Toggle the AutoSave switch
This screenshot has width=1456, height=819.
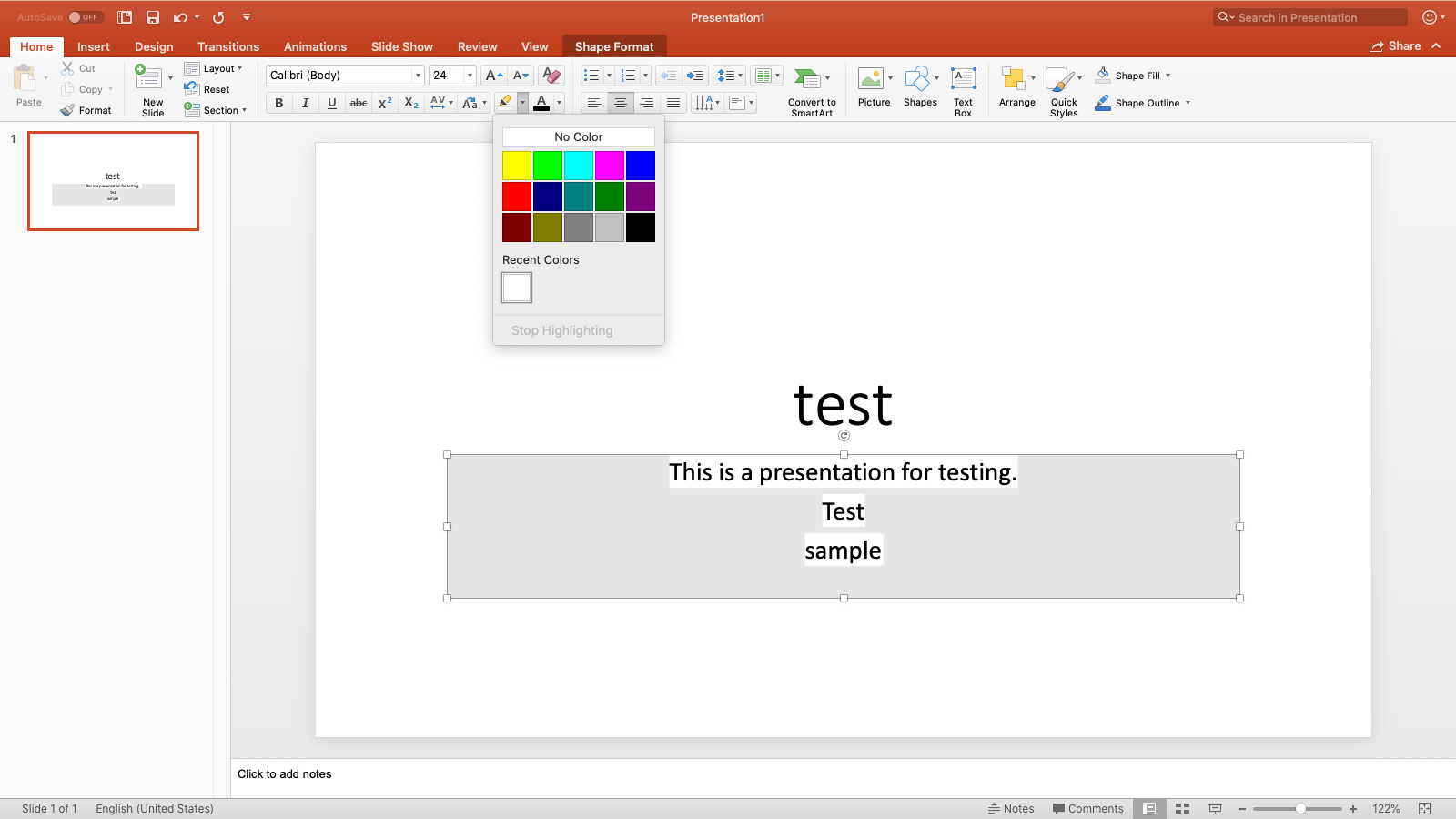(x=85, y=17)
